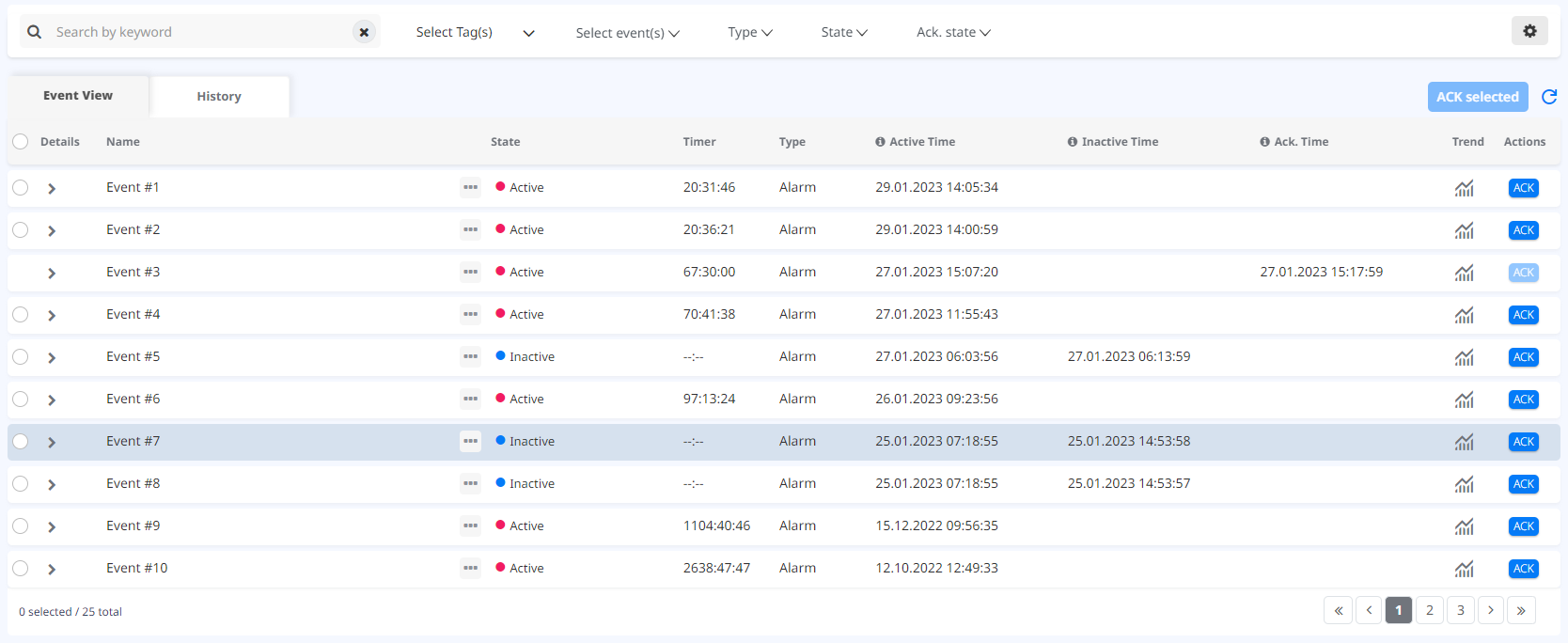Open the settings gear icon
Image resolution: width=1568 pixels, height=643 pixels.
(1529, 31)
